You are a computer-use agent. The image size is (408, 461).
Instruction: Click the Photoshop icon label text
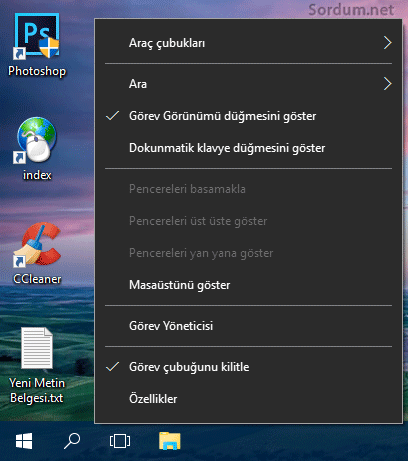tap(37, 71)
